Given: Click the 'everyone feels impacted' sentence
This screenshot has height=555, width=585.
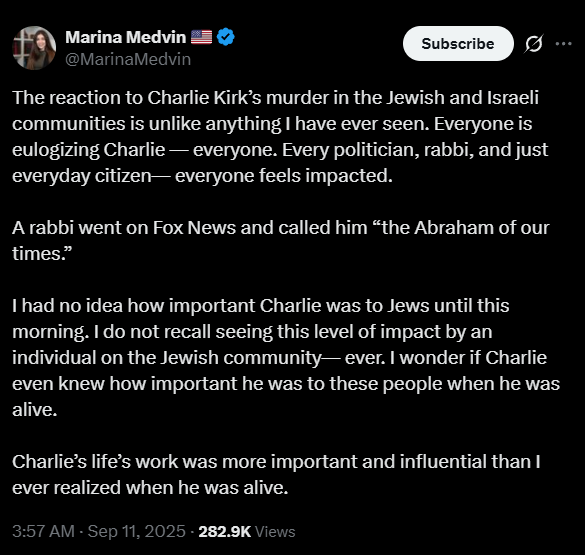Looking at the screenshot, I should click(284, 175).
